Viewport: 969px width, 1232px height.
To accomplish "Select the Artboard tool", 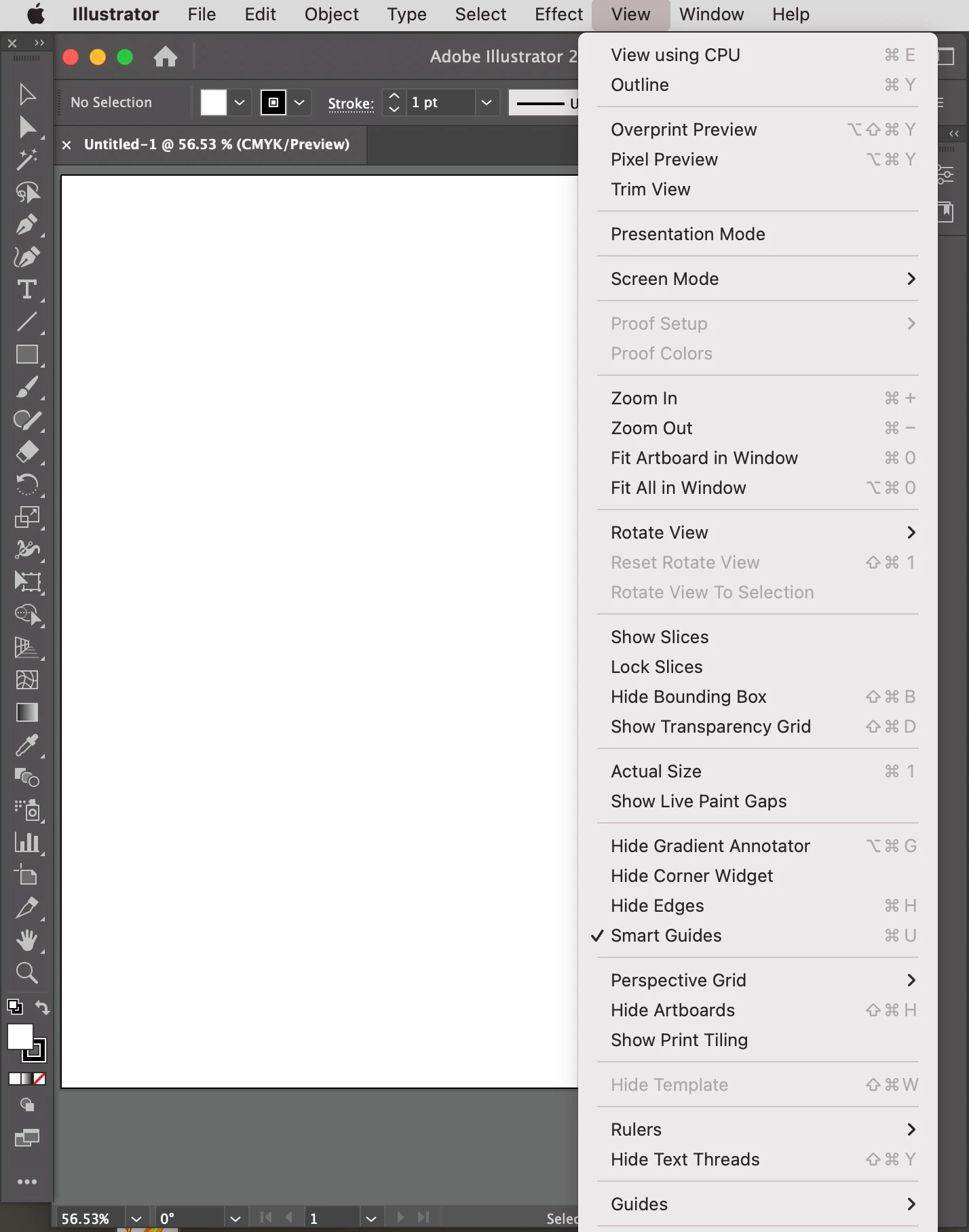I will pos(27,875).
